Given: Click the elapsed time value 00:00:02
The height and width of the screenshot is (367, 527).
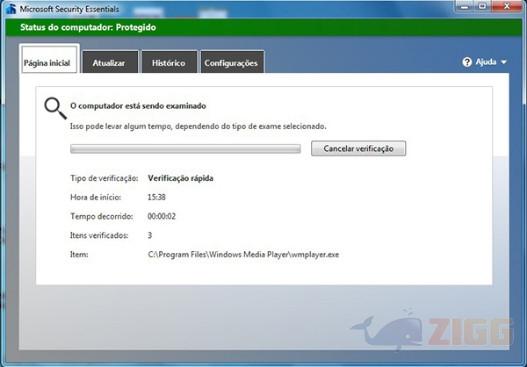Looking at the screenshot, I should [162, 216].
